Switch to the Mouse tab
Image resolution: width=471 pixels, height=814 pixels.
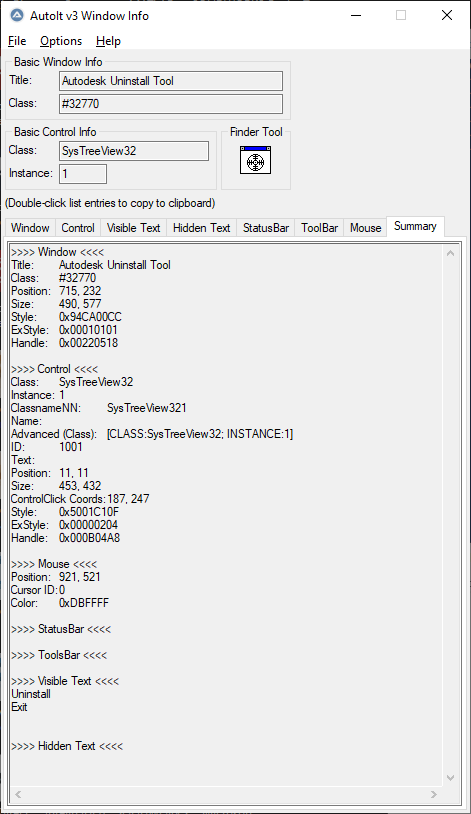pos(366,228)
